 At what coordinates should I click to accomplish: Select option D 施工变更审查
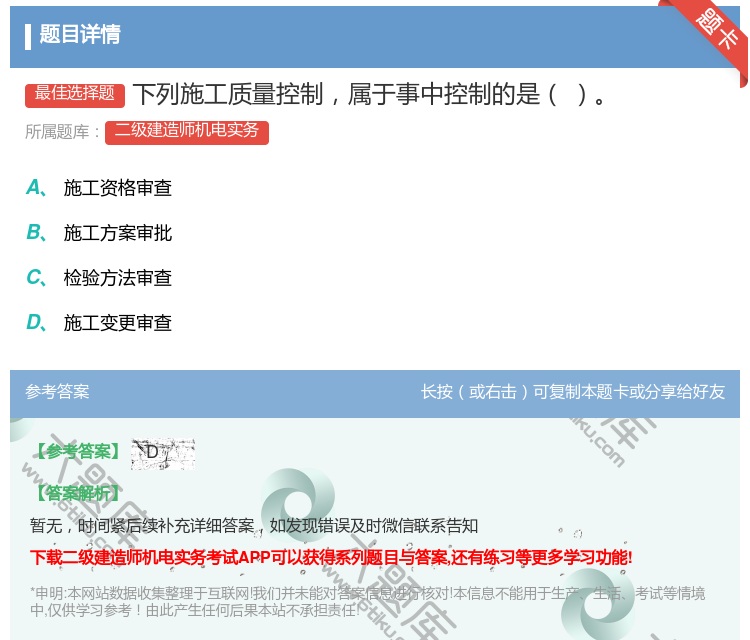(99, 323)
